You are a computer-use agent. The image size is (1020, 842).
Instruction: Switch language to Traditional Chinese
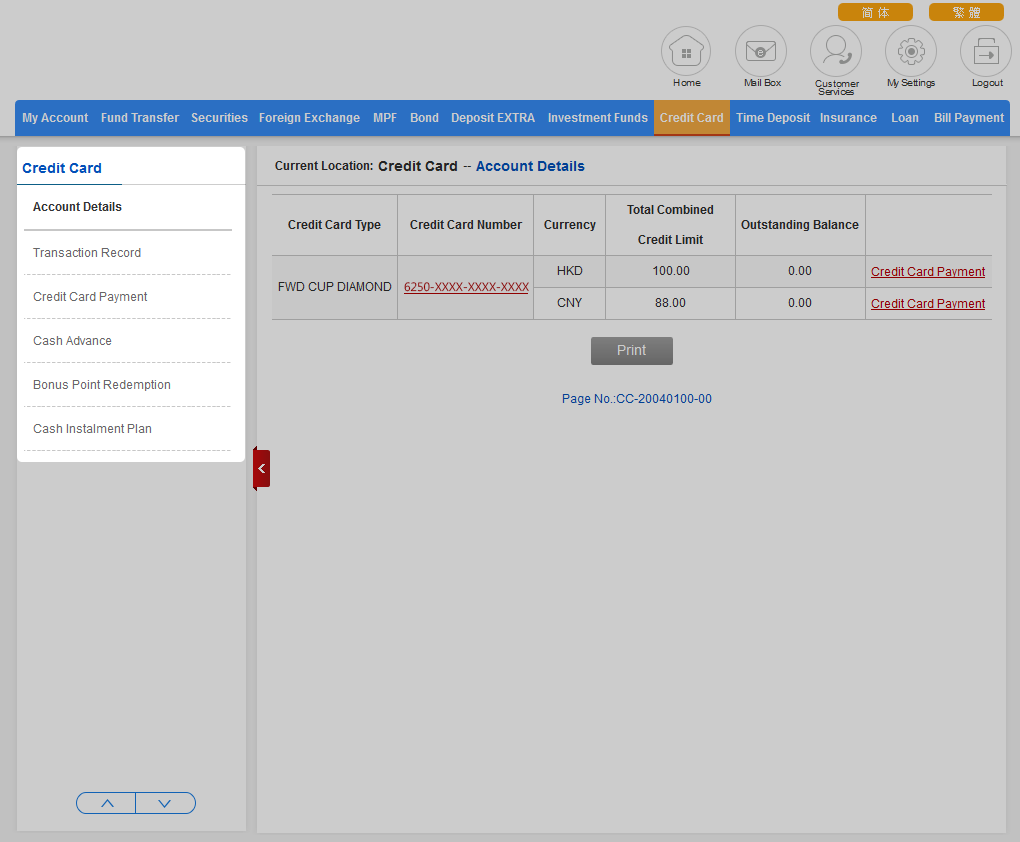(966, 12)
